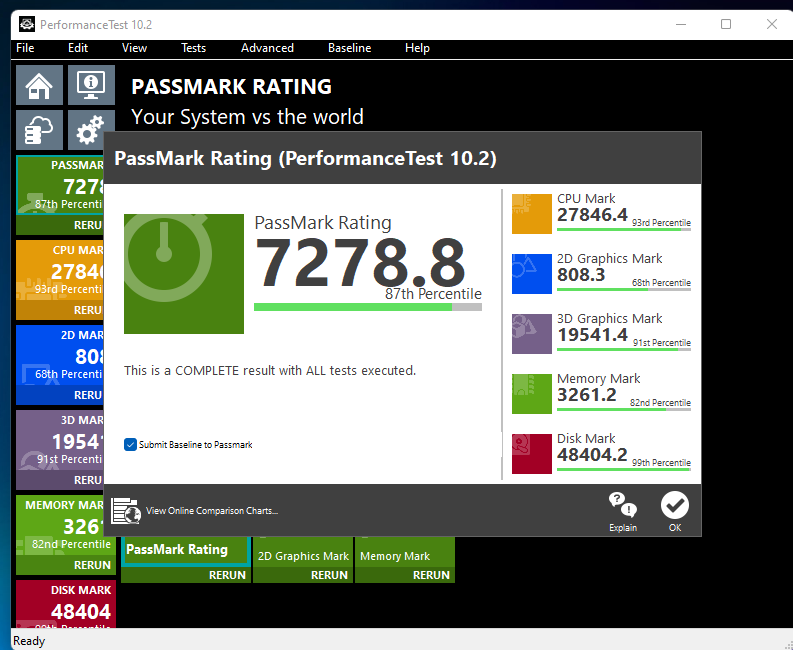Click the orange CPU Mark icon

click(532, 213)
